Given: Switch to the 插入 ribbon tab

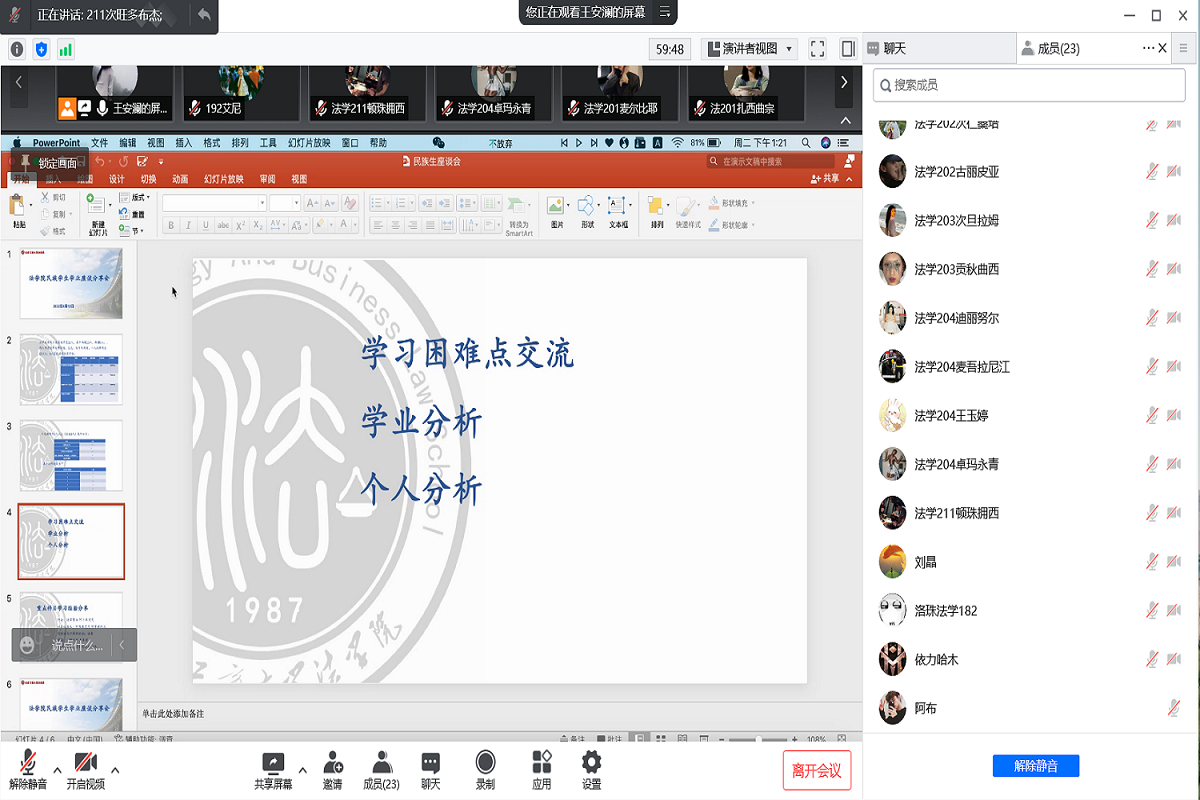Looking at the screenshot, I should coord(52,178).
